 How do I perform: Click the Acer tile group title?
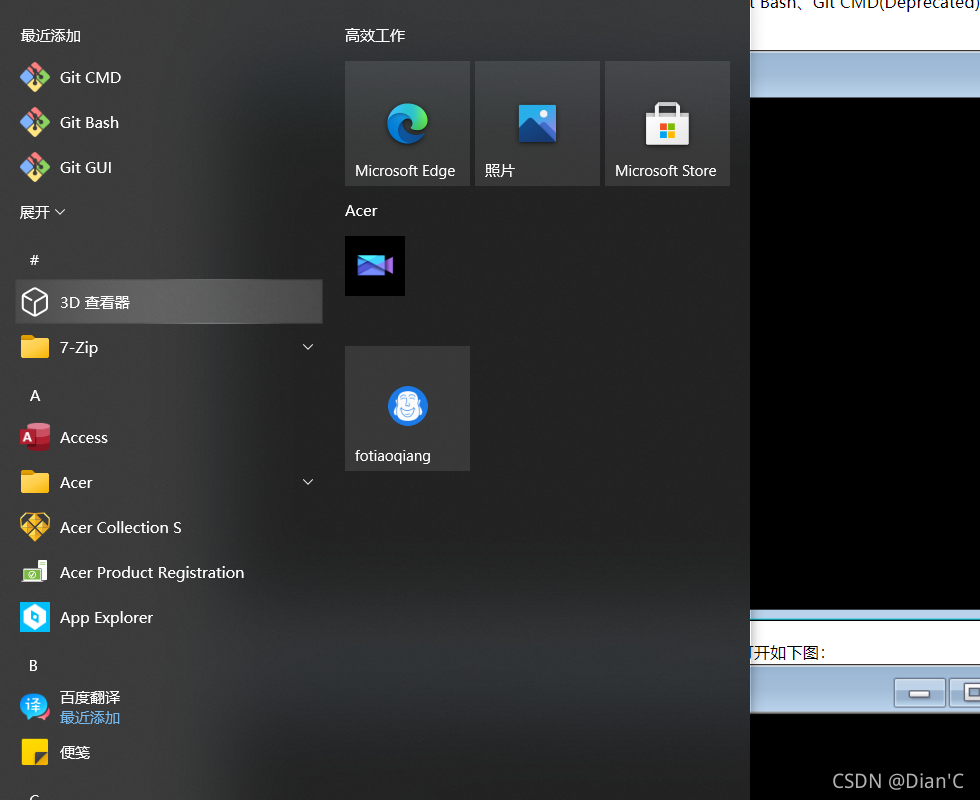361,211
